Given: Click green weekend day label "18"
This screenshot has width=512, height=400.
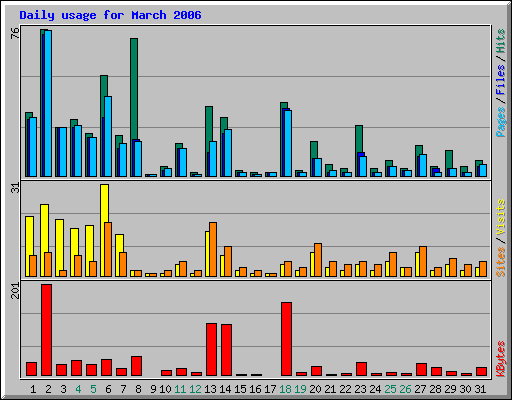Looking at the screenshot, I should click(x=285, y=389).
